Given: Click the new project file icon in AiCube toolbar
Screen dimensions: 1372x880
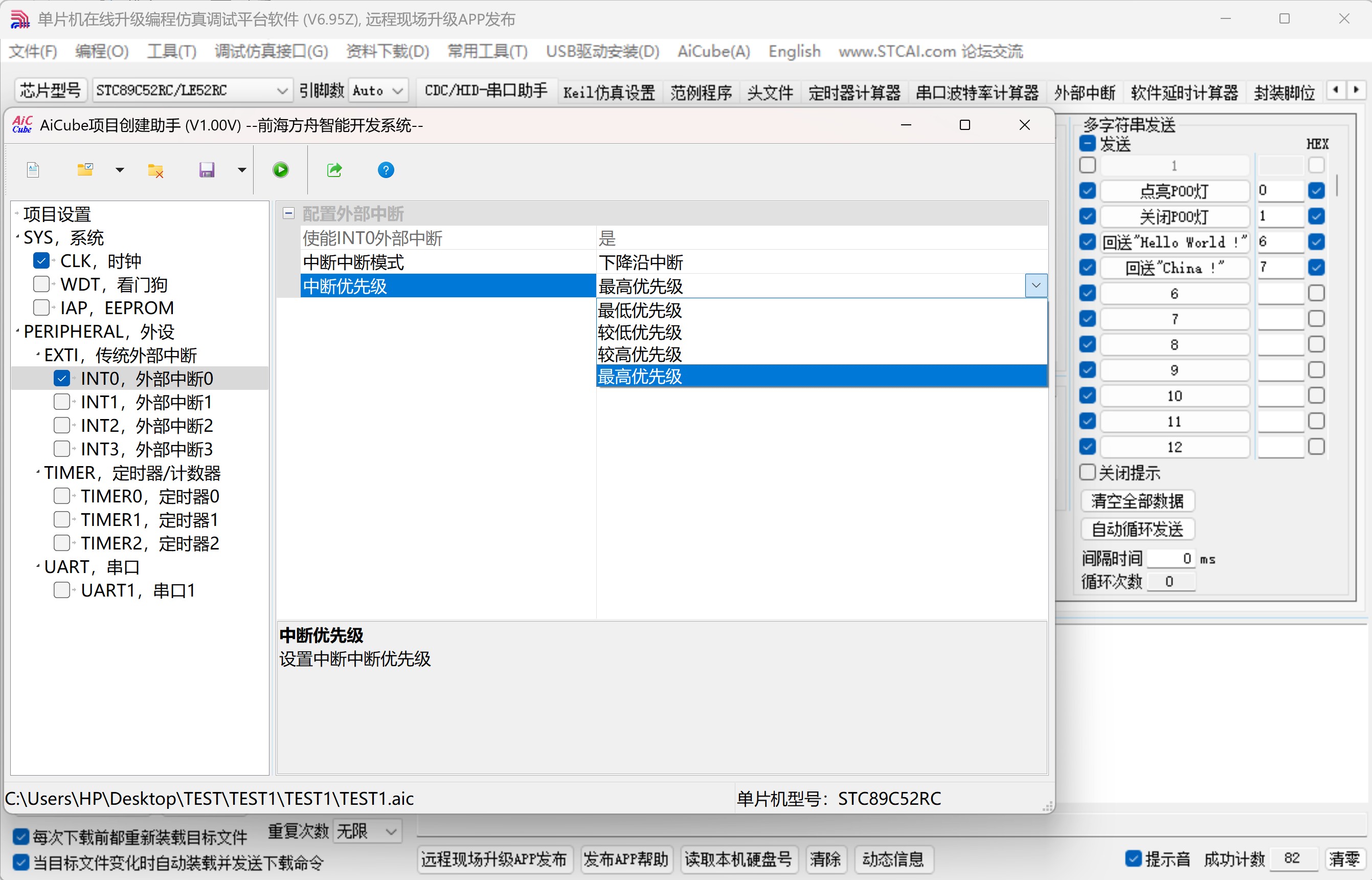Looking at the screenshot, I should tap(33, 170).
